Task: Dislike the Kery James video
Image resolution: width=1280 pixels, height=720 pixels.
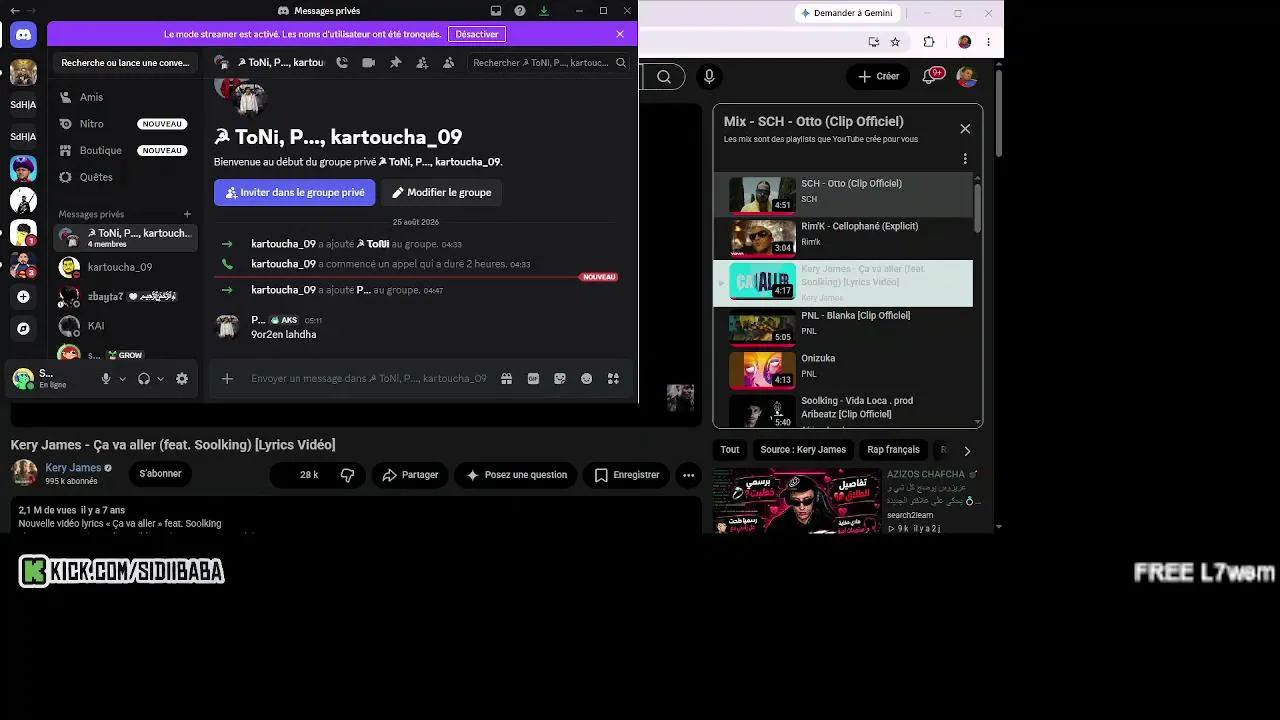Action: (348, 475)
